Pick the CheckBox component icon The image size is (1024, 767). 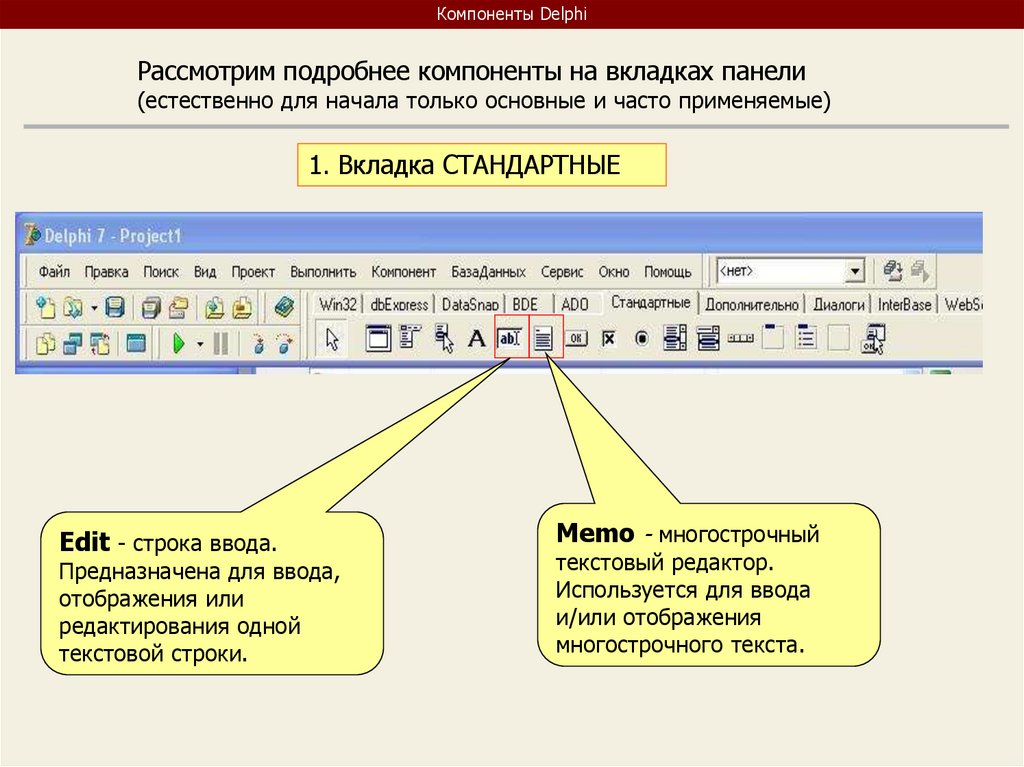pyautogui.click(x=609, y=338)
